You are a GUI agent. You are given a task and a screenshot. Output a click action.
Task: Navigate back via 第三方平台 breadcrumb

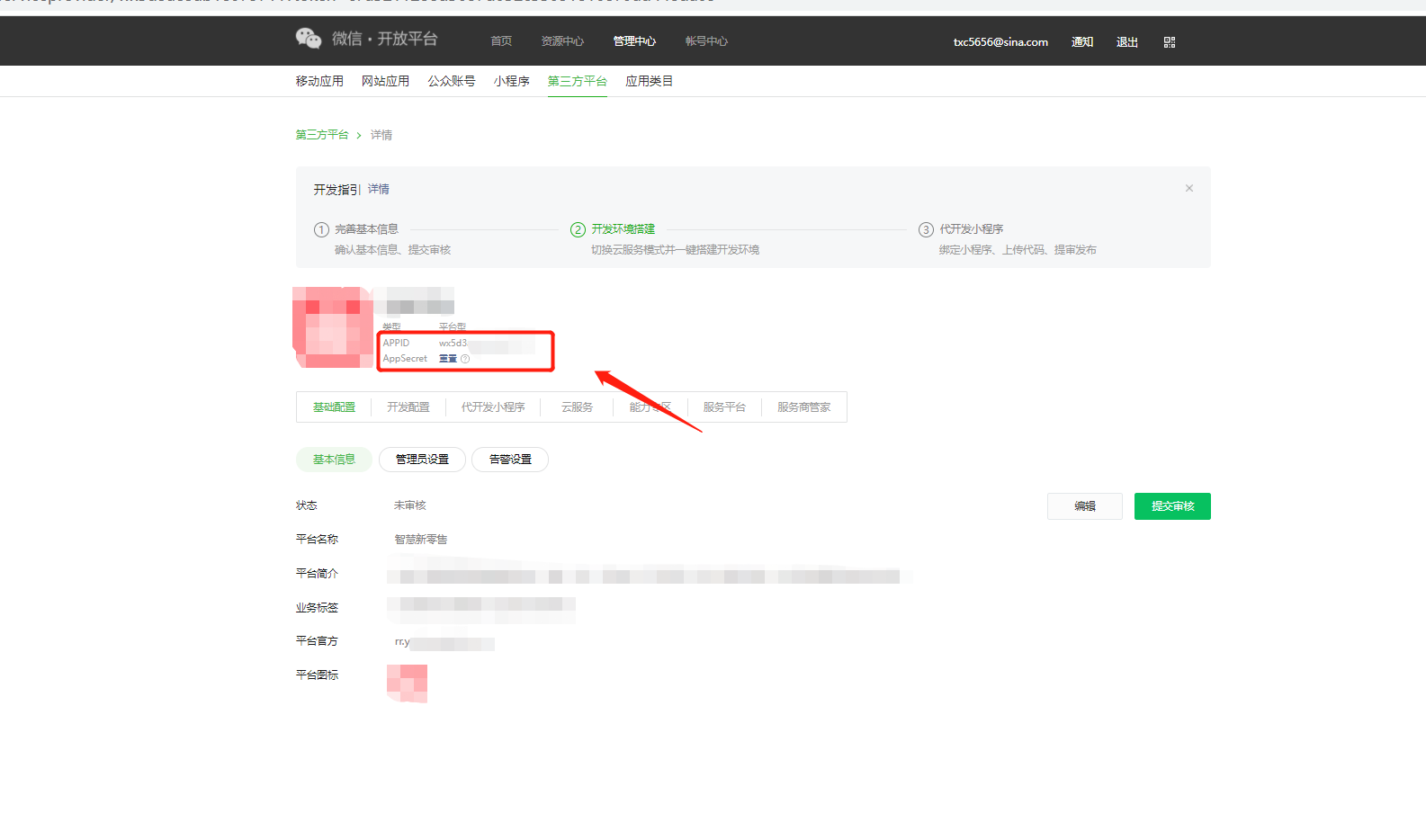point(322,135)
